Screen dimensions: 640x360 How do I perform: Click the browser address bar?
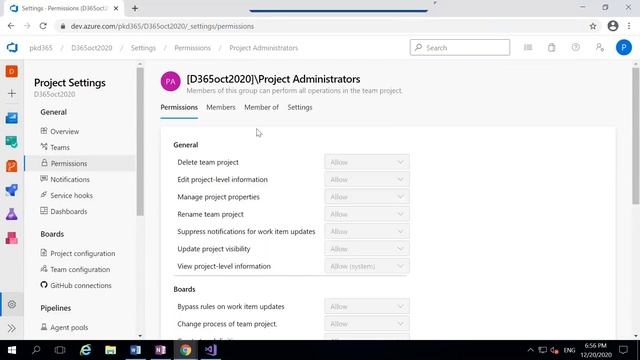pyautogui.click(x=322, y=26)
